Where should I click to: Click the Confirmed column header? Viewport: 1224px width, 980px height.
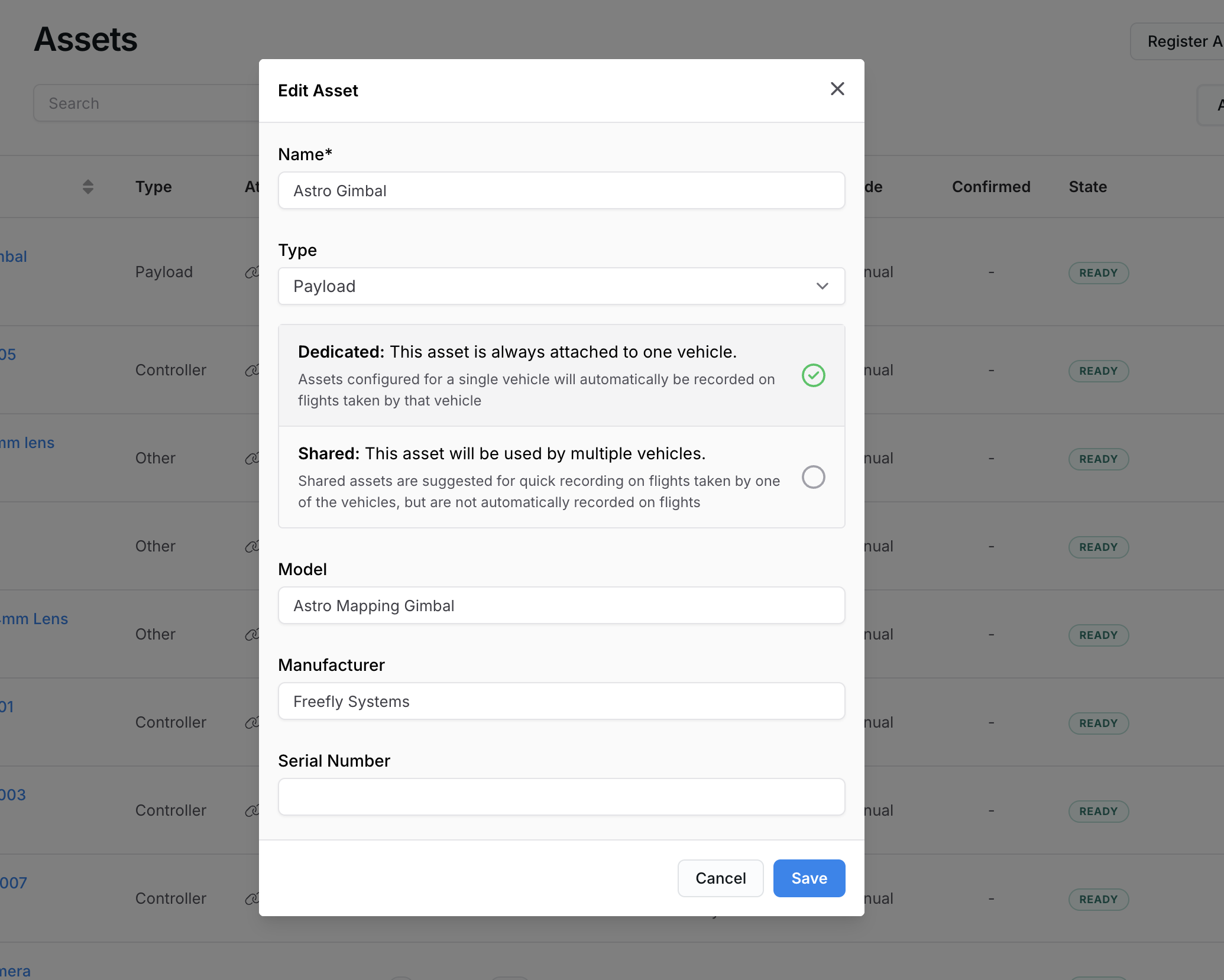[x=991, y=187]
